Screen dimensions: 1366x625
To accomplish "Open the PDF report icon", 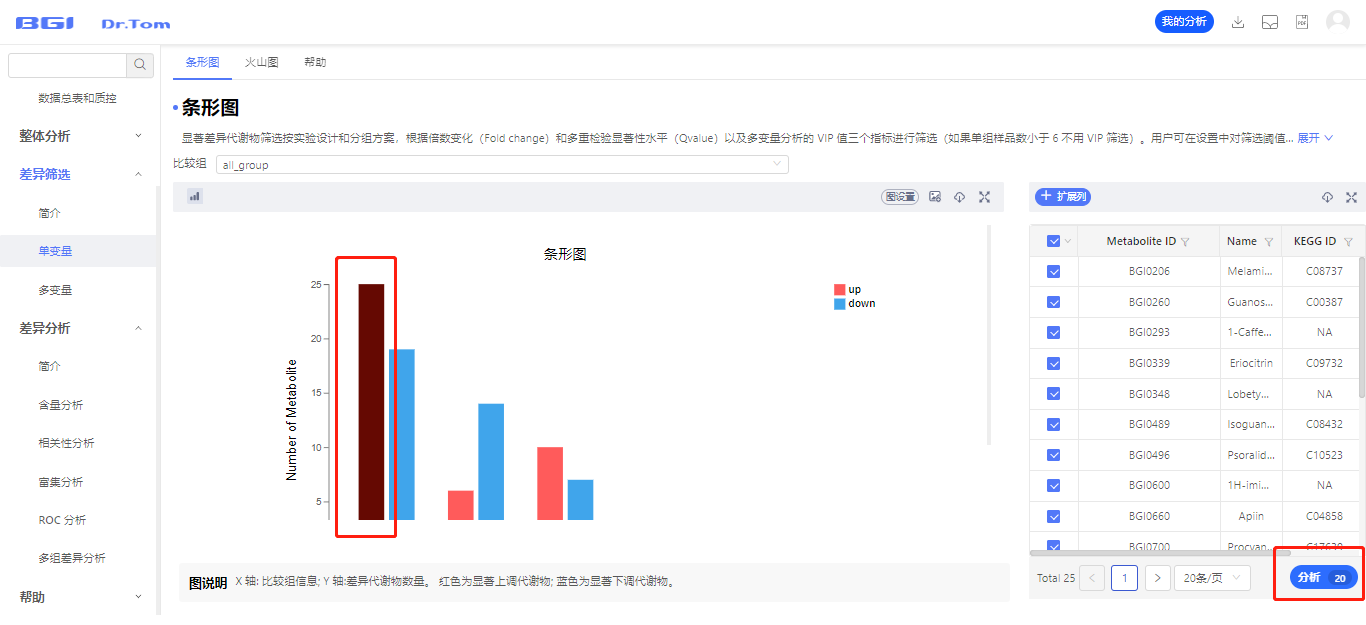I will [1302, 22].
